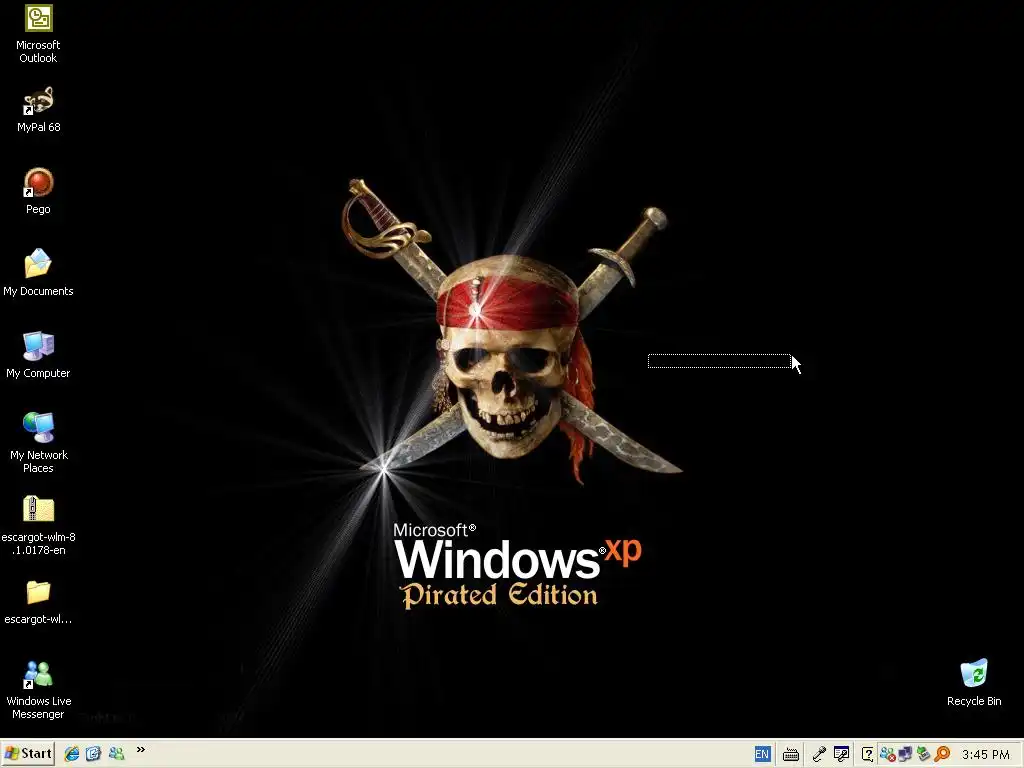Image resolution: width=1024 pixels, height=768 pixels.
Task: Click the language bar keyboard icon
Action: pos(791,754)
